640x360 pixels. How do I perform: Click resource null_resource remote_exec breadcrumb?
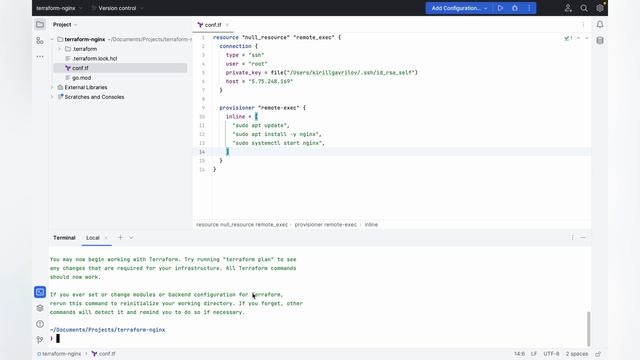(x=242, y=224)
